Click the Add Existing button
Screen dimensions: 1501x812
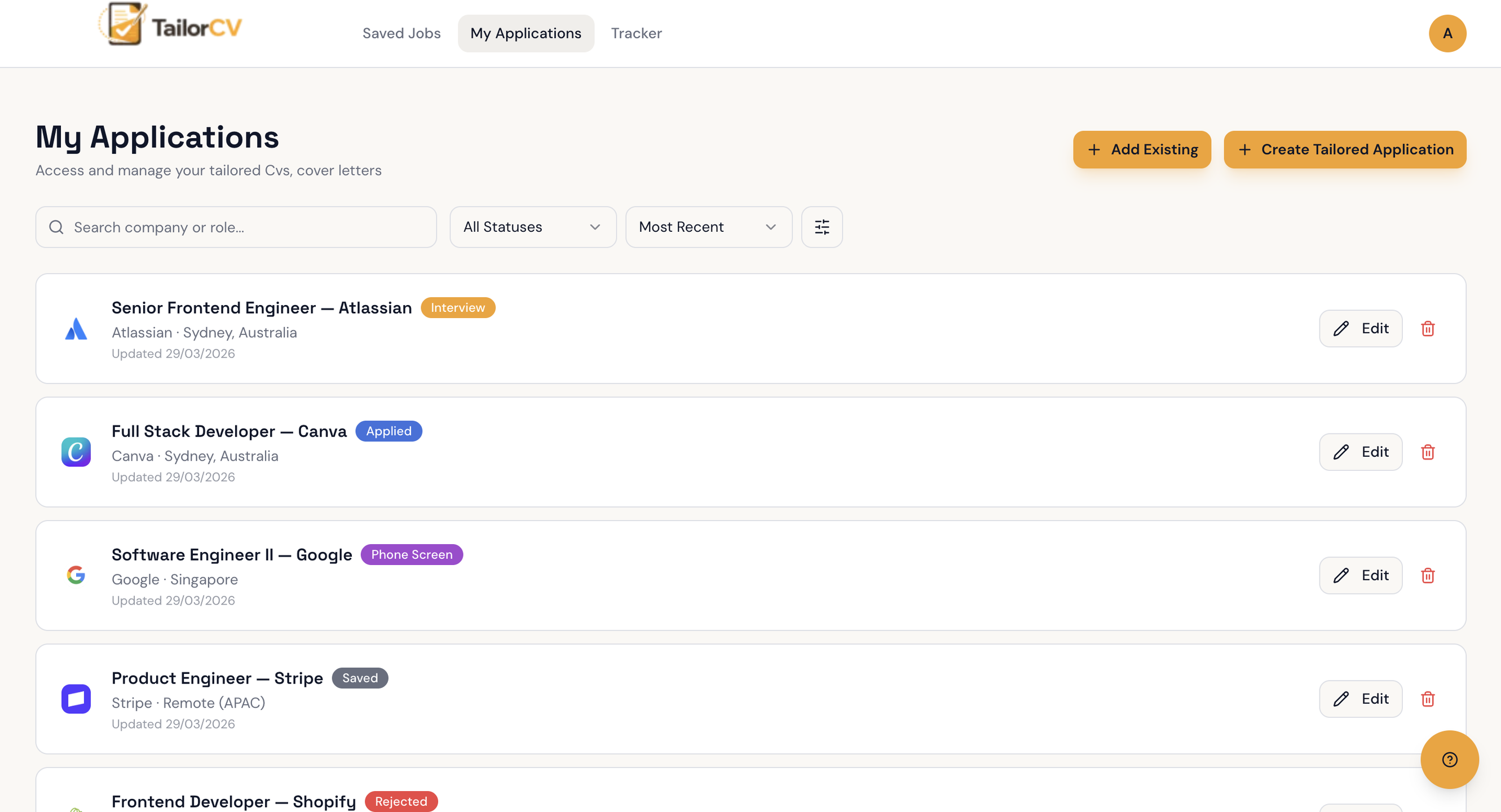coord(1142,150)
